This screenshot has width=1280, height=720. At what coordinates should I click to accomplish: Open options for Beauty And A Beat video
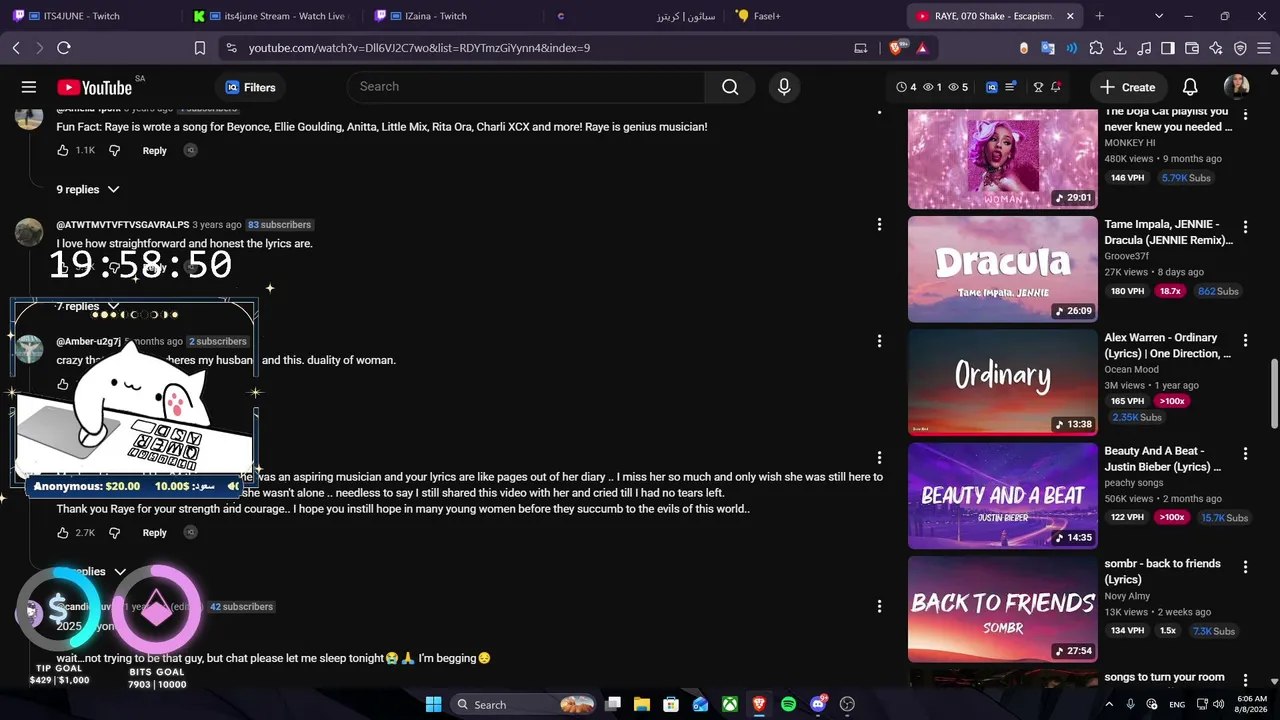click(x=1245, y=454)
